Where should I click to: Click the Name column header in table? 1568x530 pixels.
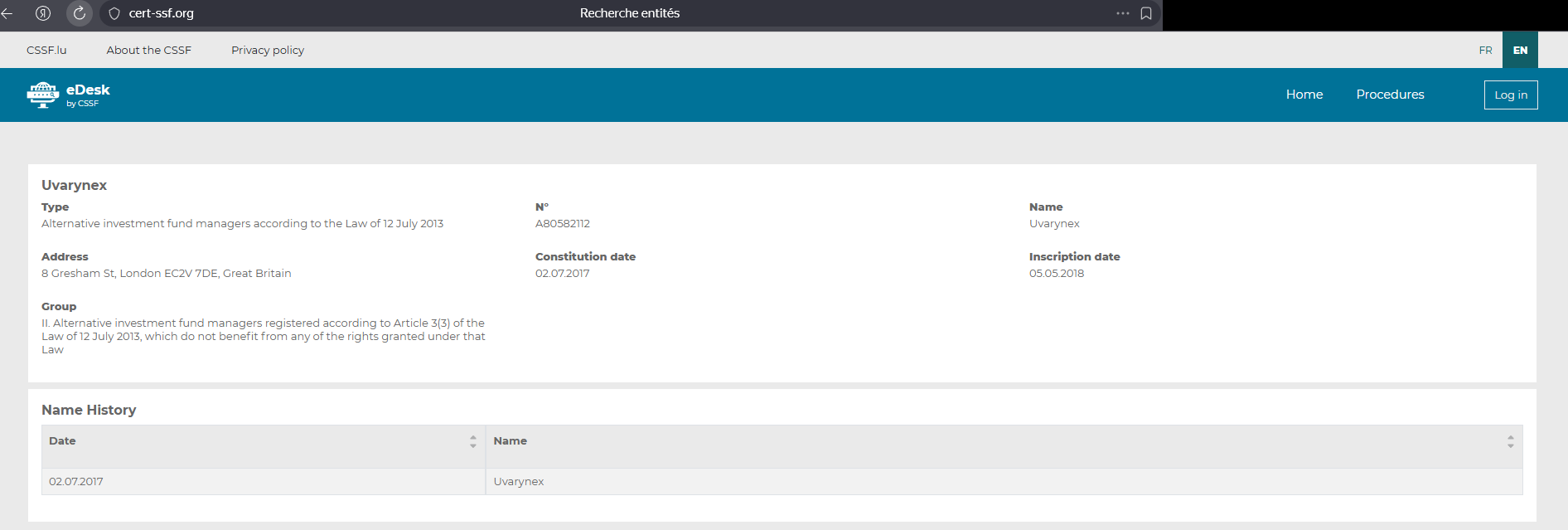point(1004,447)
